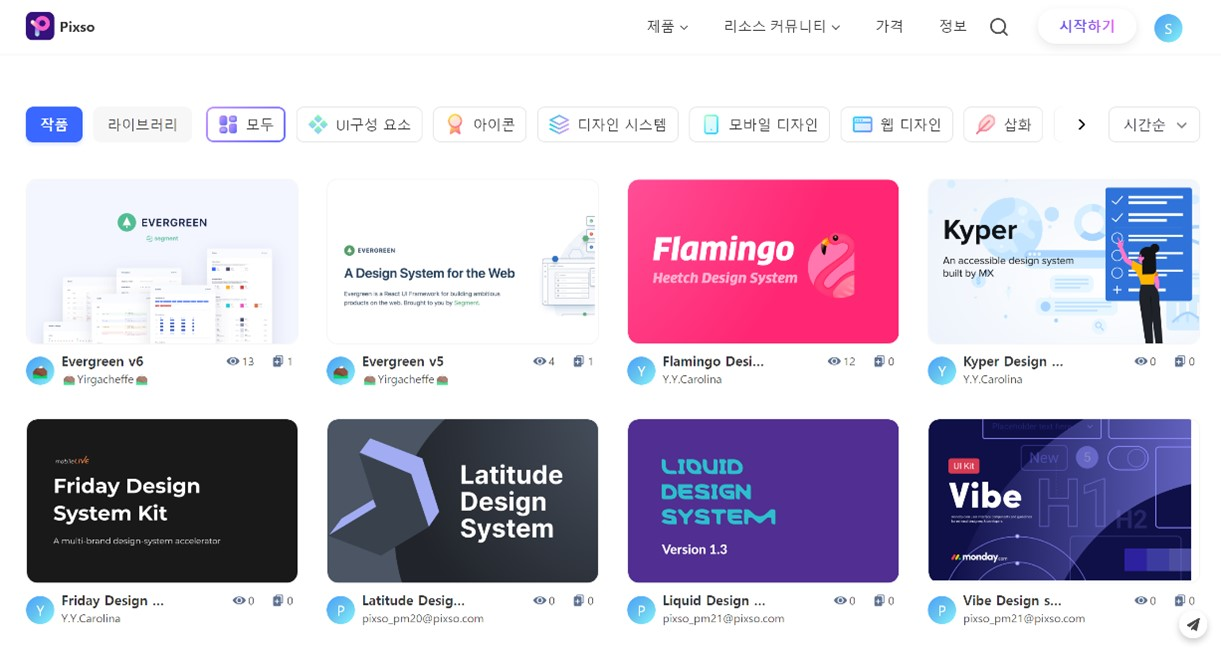Image resolution: width=1221 pixels, height=656 pixels.
Task: Click the copy icon on Kyper Design card
Action: [1180, 361]
